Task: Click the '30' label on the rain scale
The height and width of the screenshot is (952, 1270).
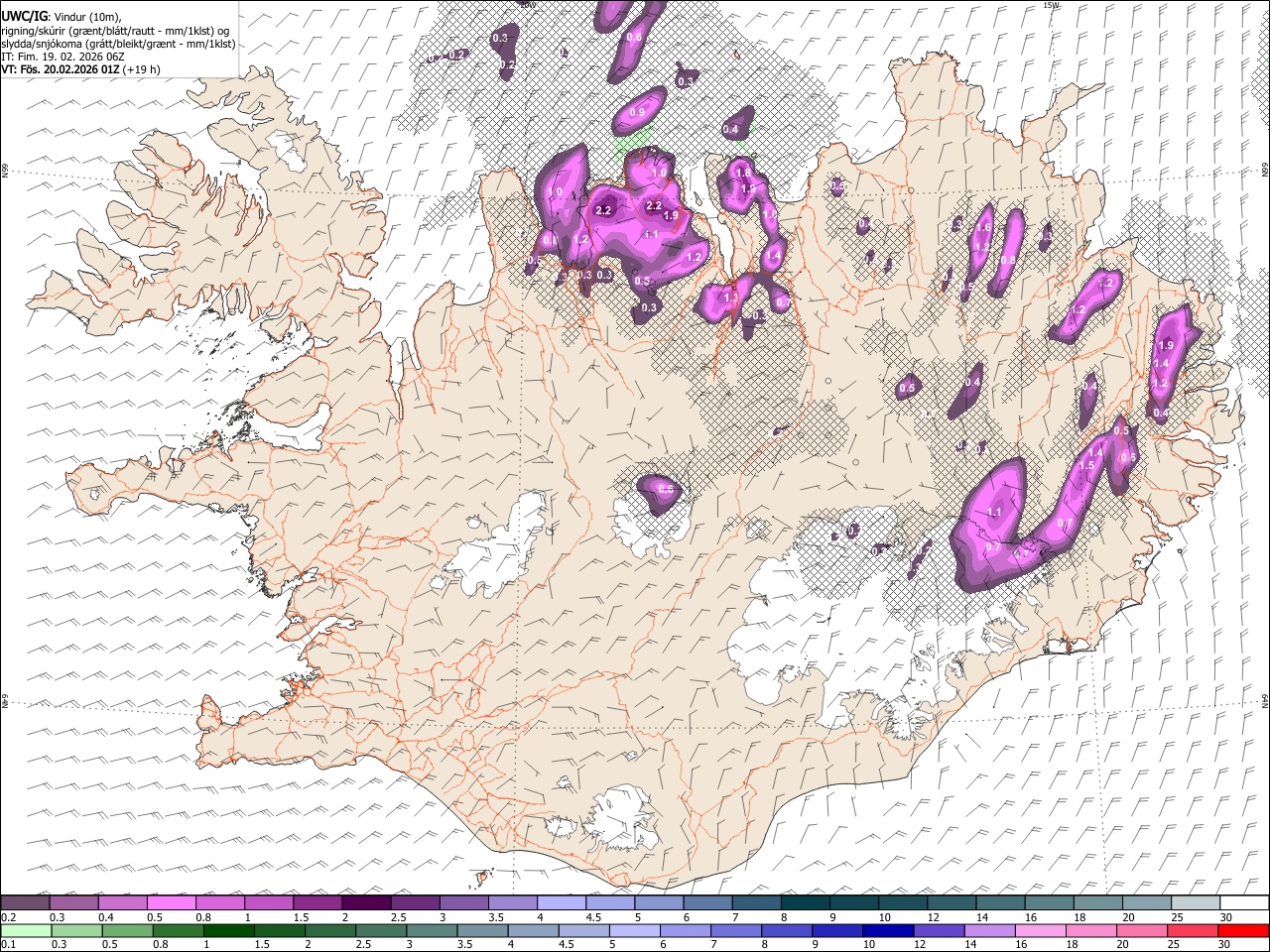Action: (1225, 944)
